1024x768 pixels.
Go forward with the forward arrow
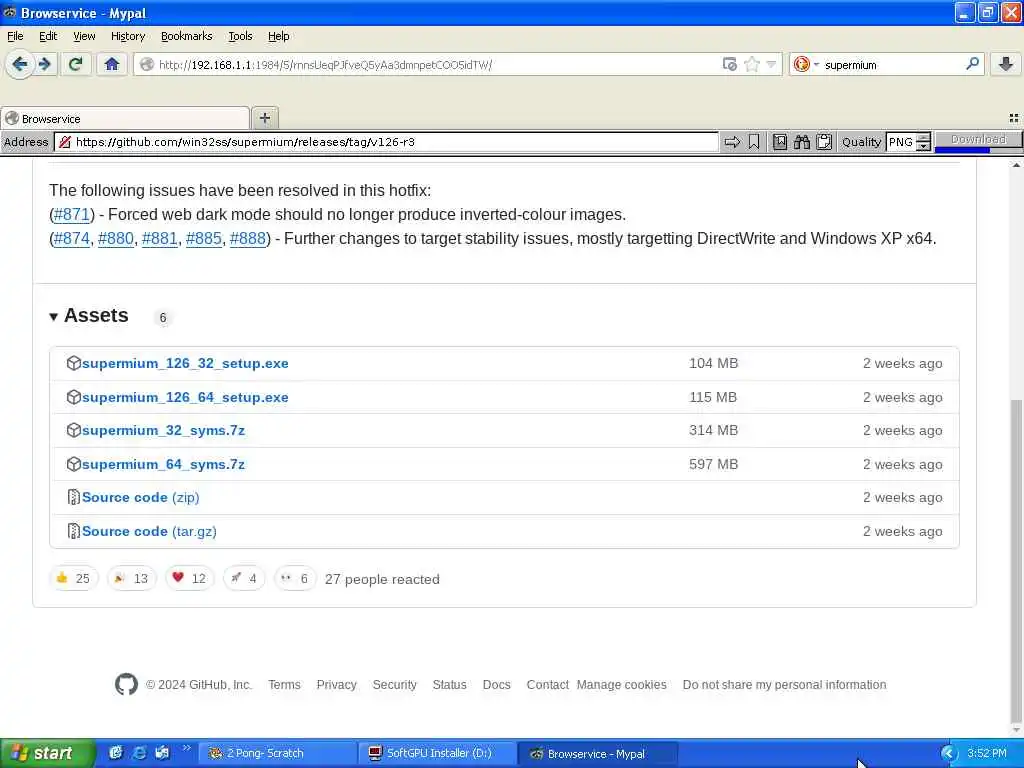tap(45, 64)
